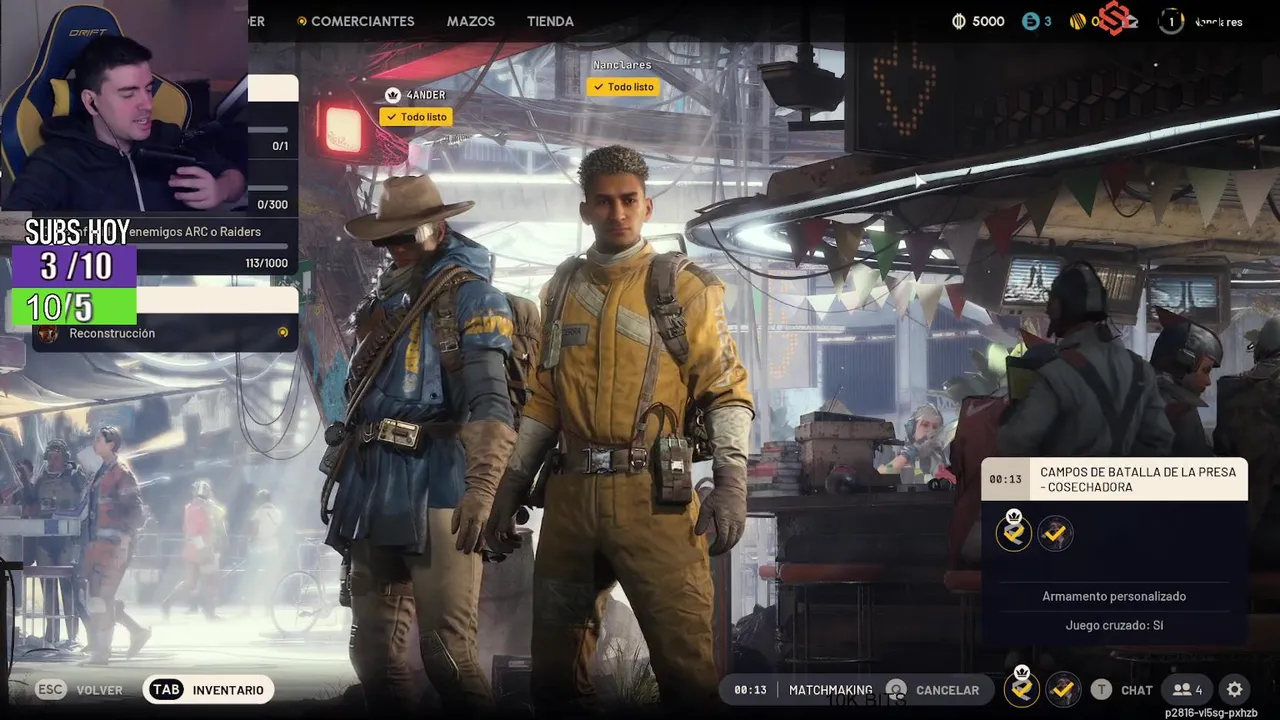Open the level 1 player badge
This screenshot has width=1280, height=720.
pos(1171,21)
